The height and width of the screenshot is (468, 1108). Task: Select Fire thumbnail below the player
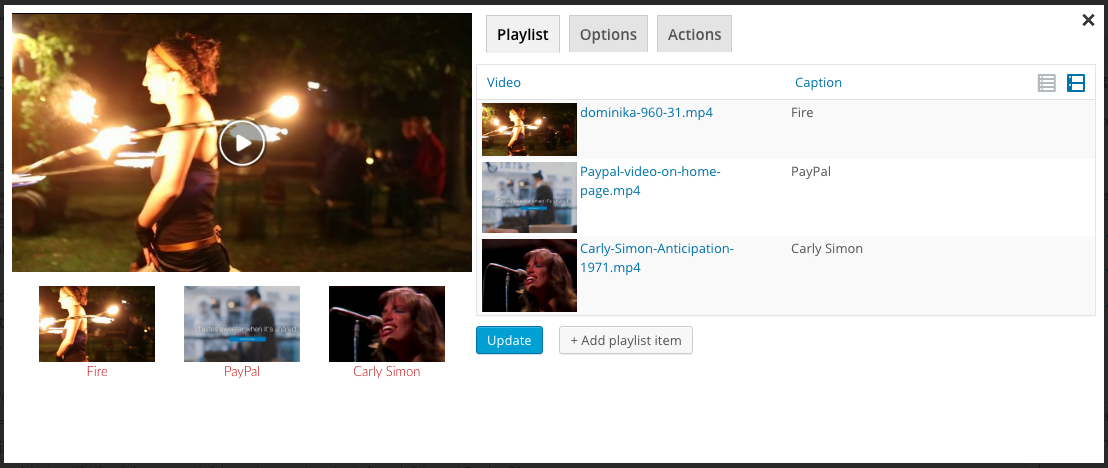[97, 324]
